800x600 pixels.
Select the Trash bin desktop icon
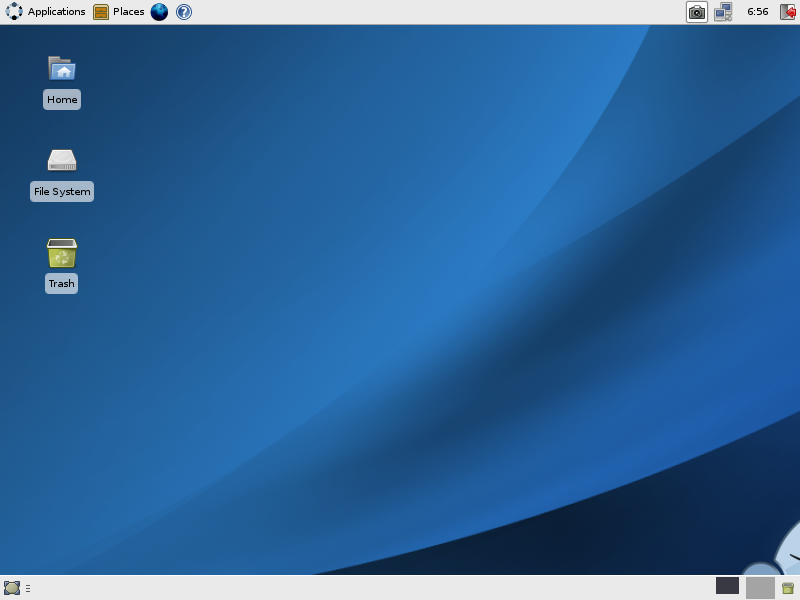point(62,252)
